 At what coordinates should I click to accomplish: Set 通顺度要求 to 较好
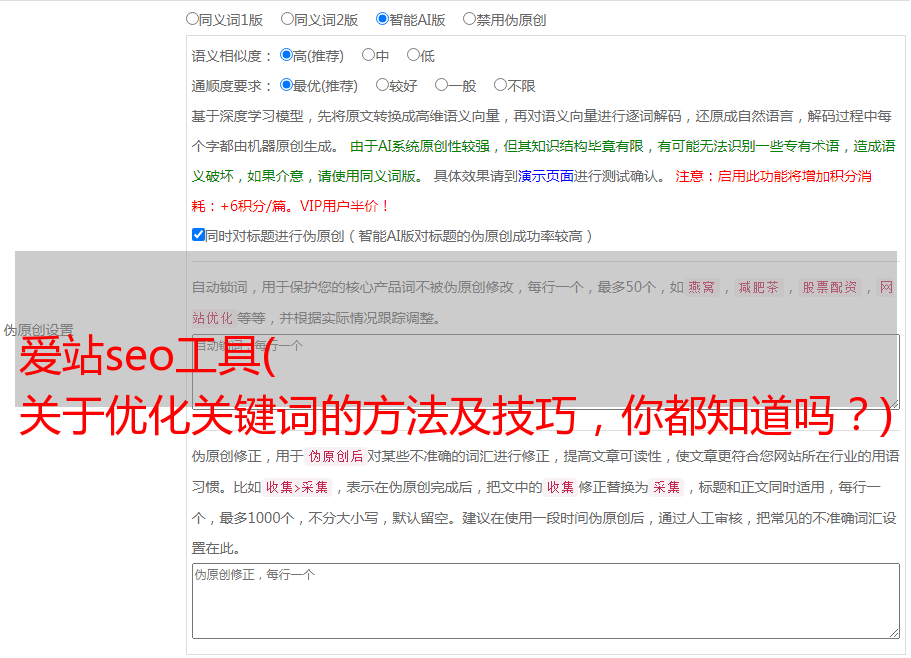coord(382,85)
